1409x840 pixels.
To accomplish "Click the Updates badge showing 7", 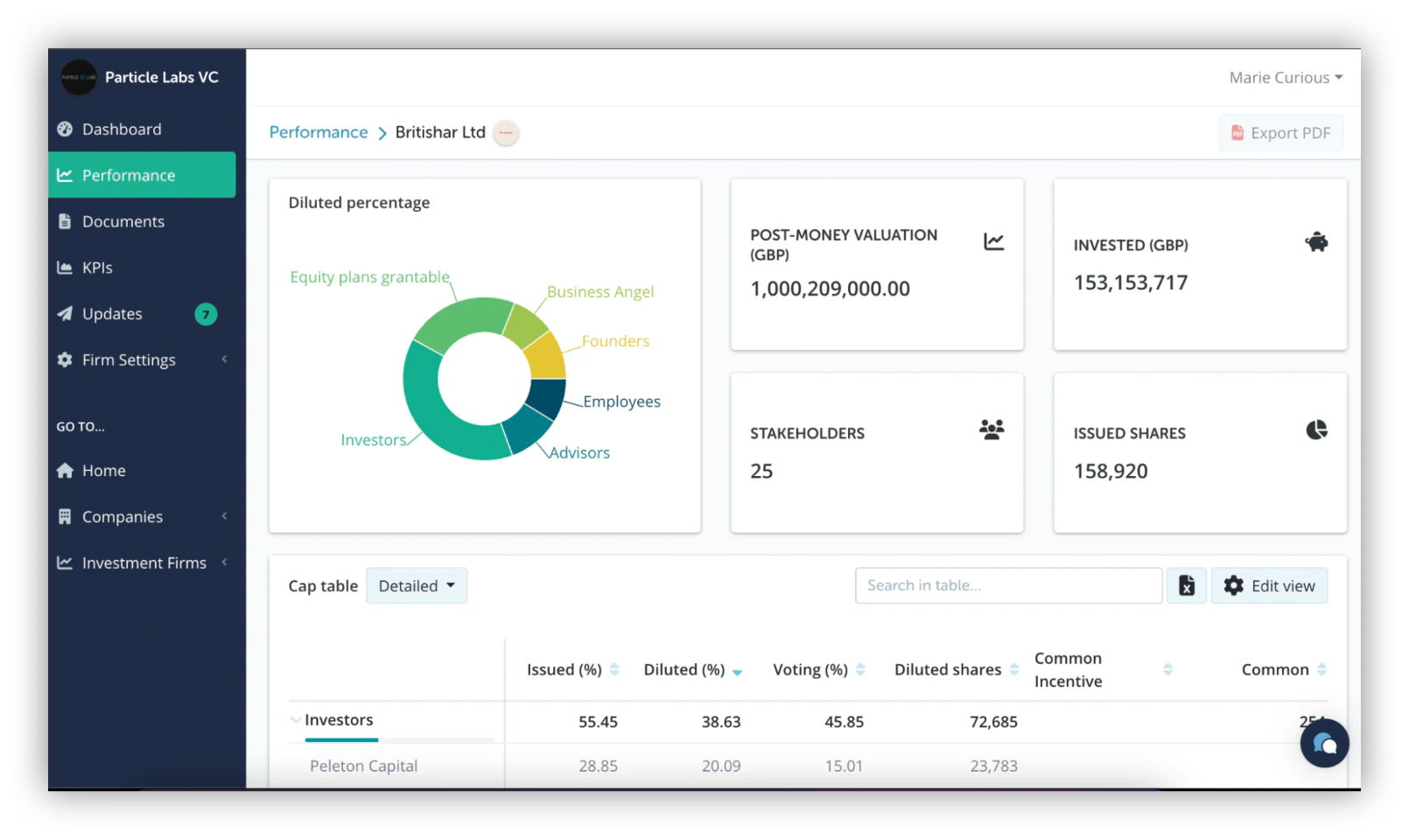I will coord(206,314).
